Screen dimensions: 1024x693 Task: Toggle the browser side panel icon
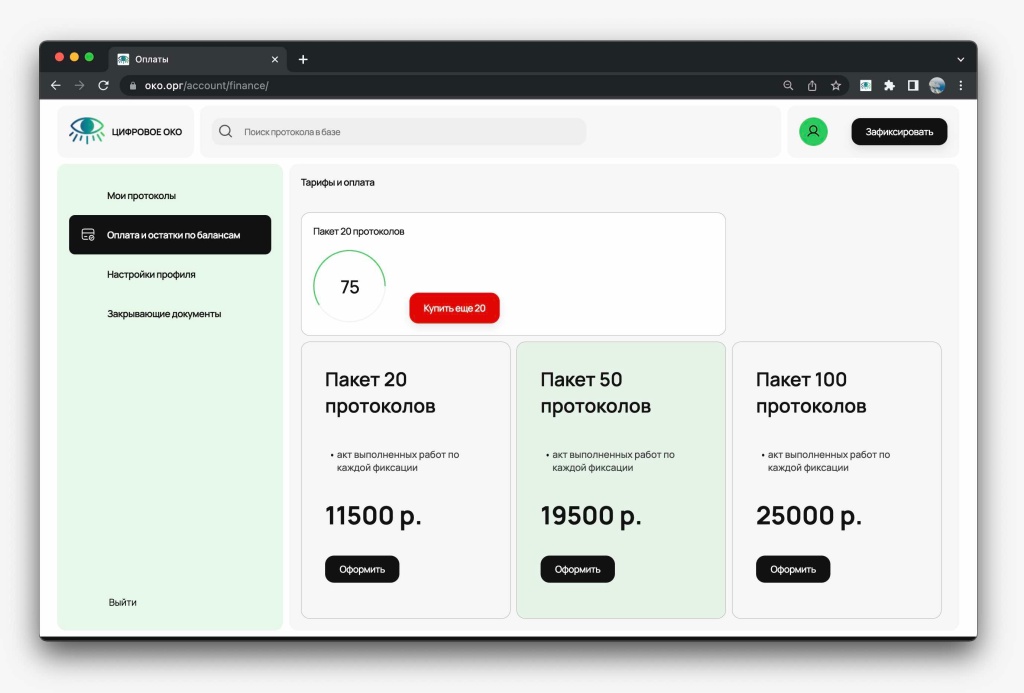(x=913, y=86)
